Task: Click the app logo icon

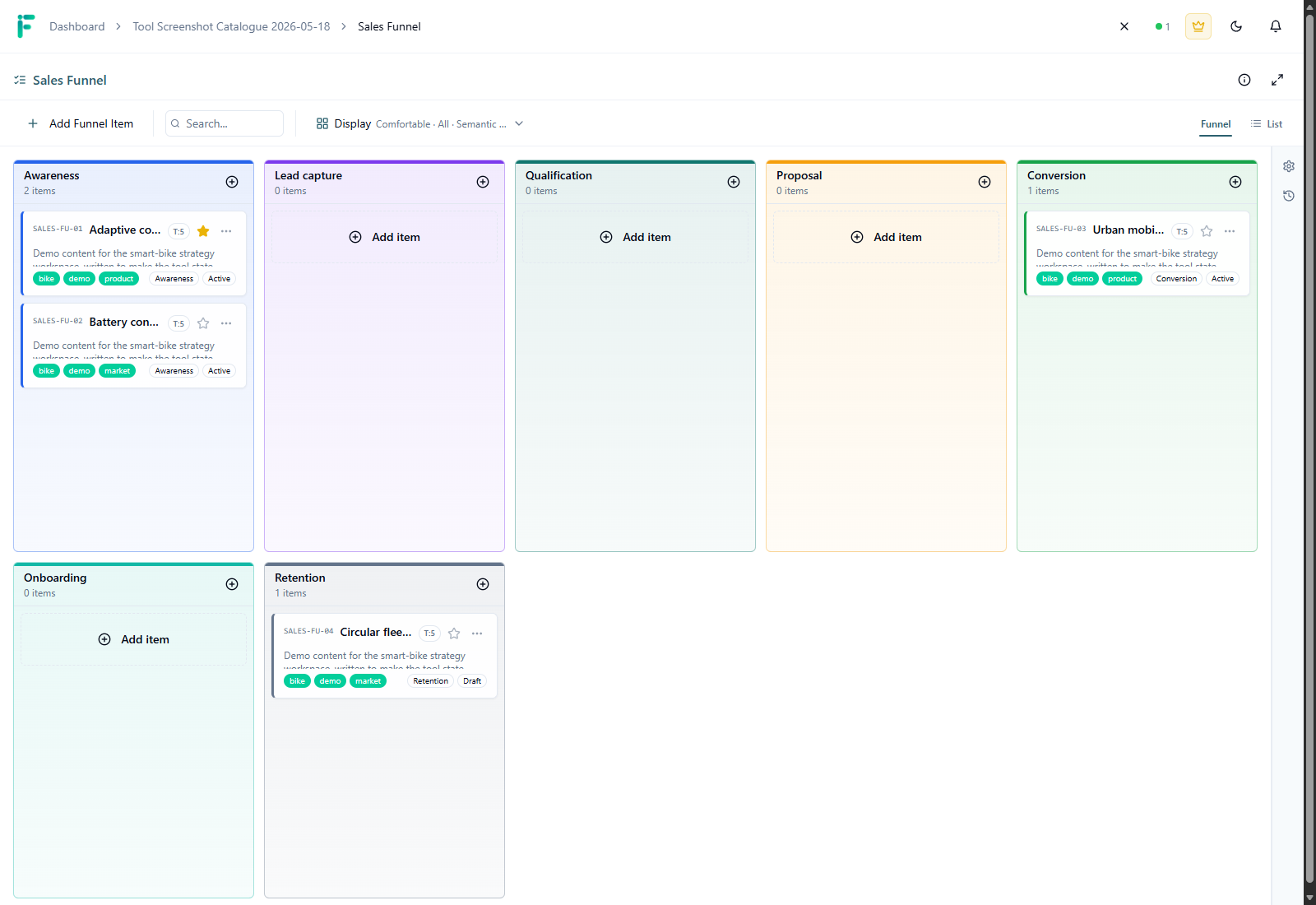Action: tap(25, 26)
